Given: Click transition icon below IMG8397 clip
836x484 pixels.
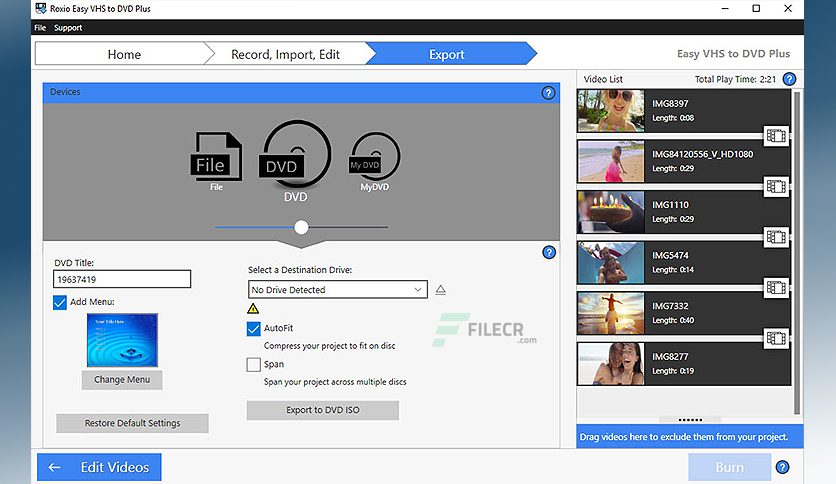Looking at the screenshot, I should point(776,136).
